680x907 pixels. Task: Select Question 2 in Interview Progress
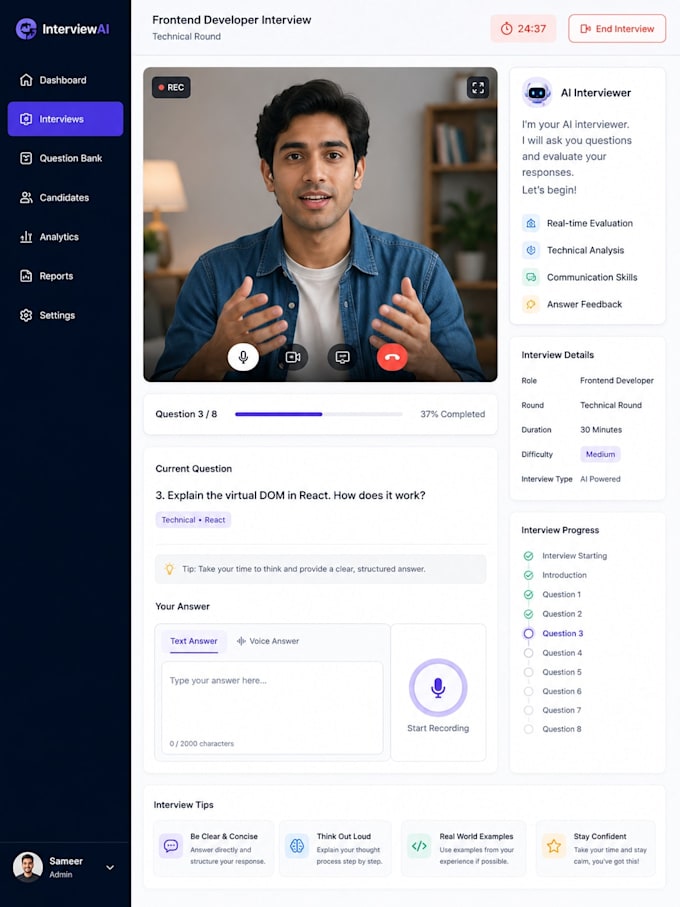[x=553, y=614]
